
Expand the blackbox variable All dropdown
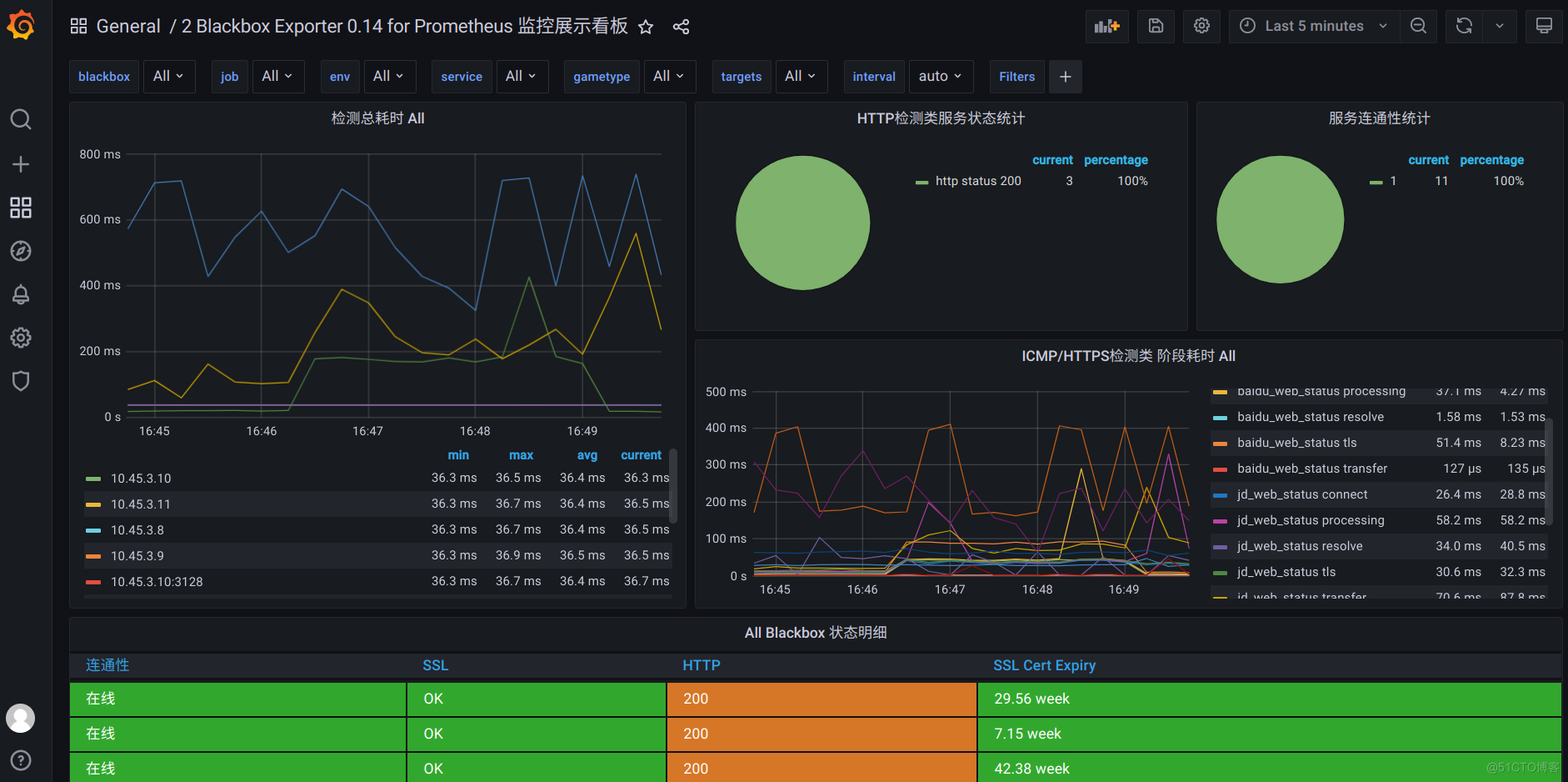tap(169, 77)
